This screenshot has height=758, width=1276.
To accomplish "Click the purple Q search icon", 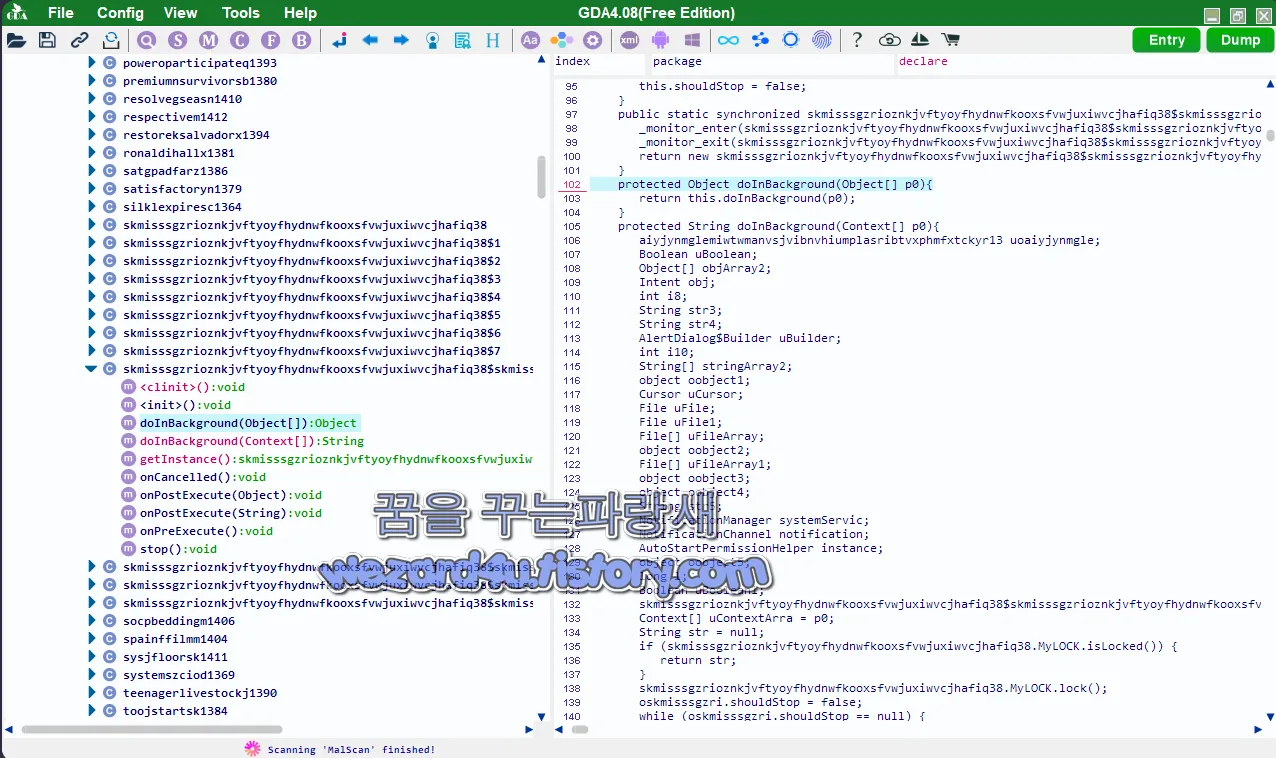I will click(147, 40).
